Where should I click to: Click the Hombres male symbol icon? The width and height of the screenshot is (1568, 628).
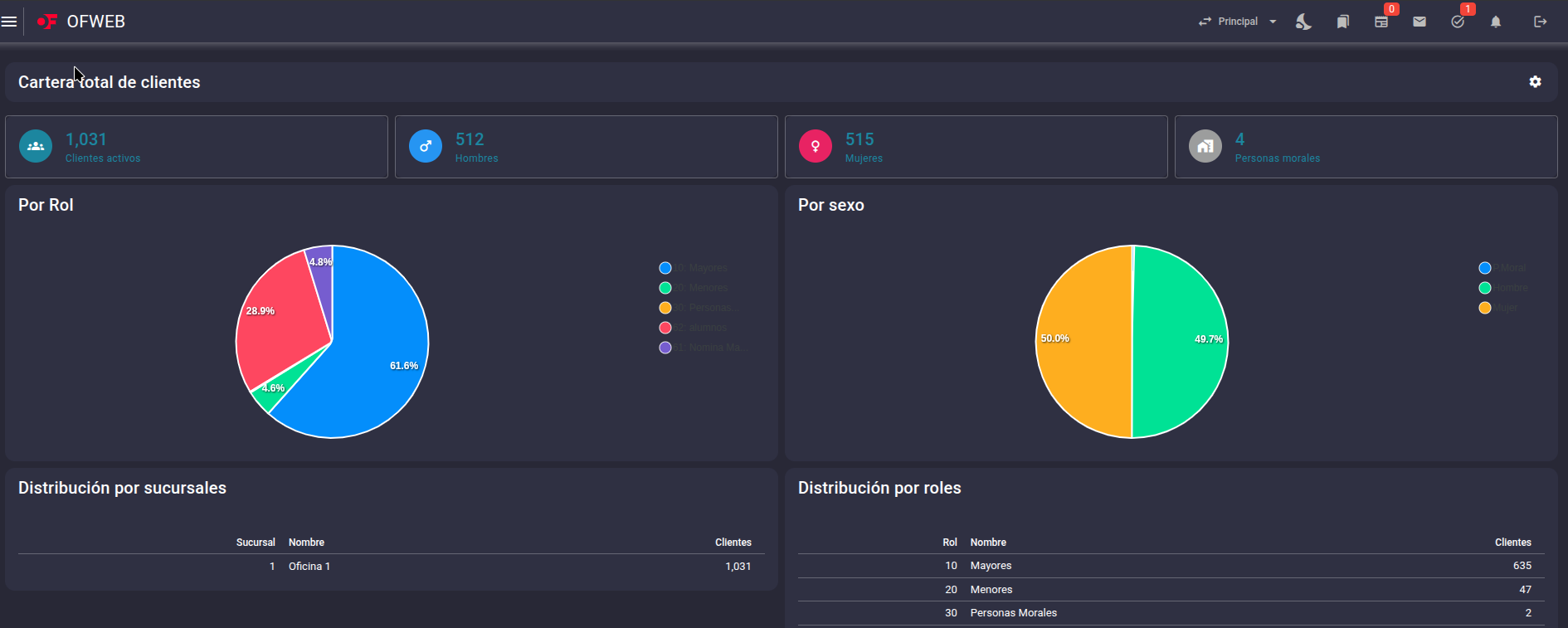click(x=426, y=146)
